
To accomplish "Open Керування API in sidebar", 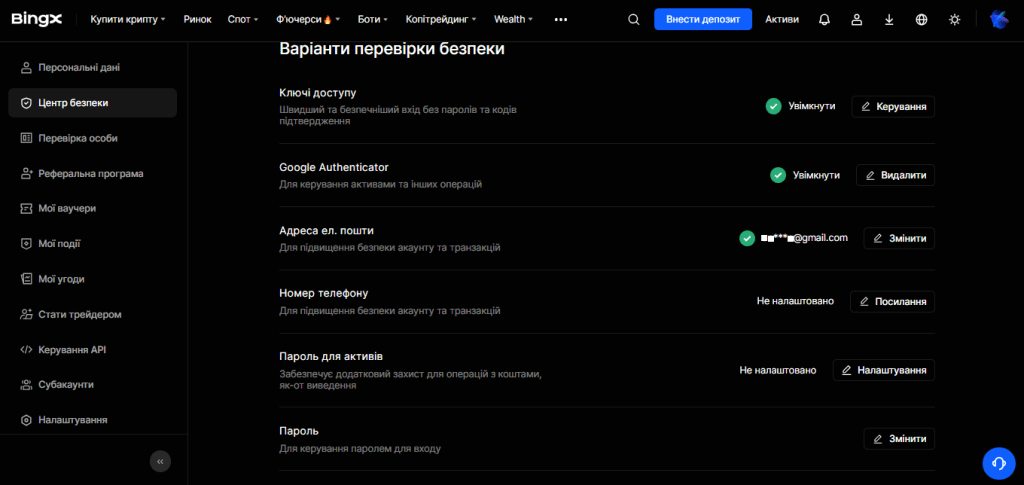I will (x=93, y=350).
